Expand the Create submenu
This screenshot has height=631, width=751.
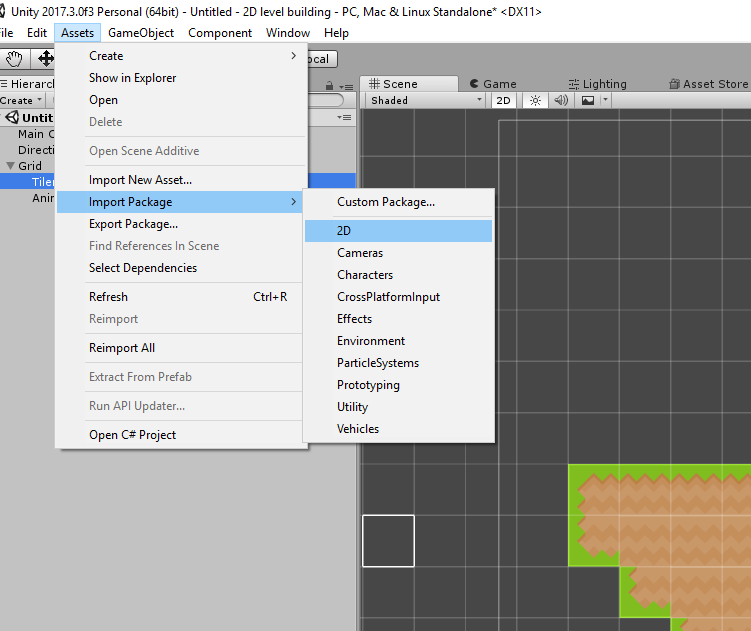point(181,56)
